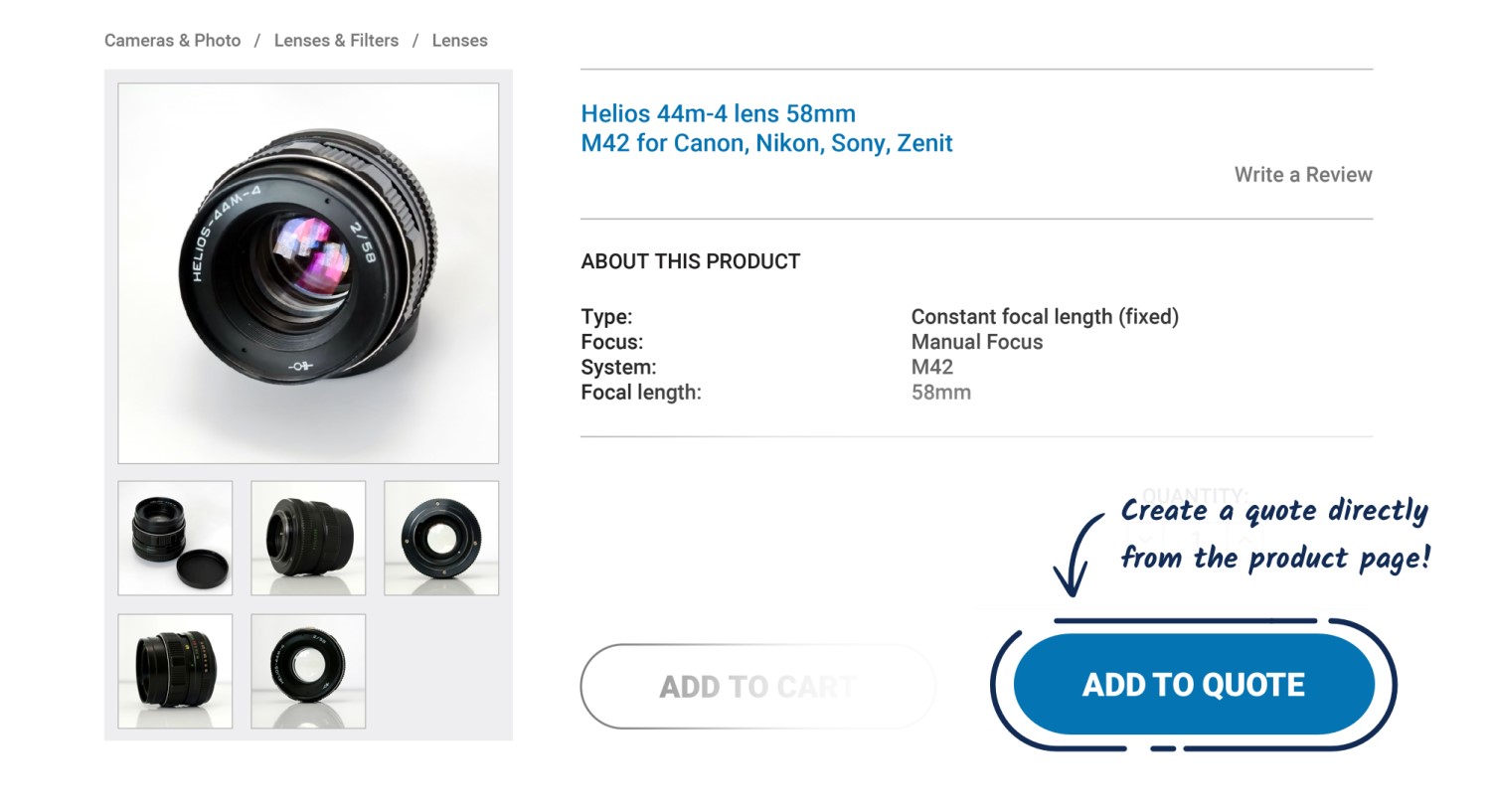Click the 58mm focal length value
Screen dimensions: 1491x812
tap(940, 393)
